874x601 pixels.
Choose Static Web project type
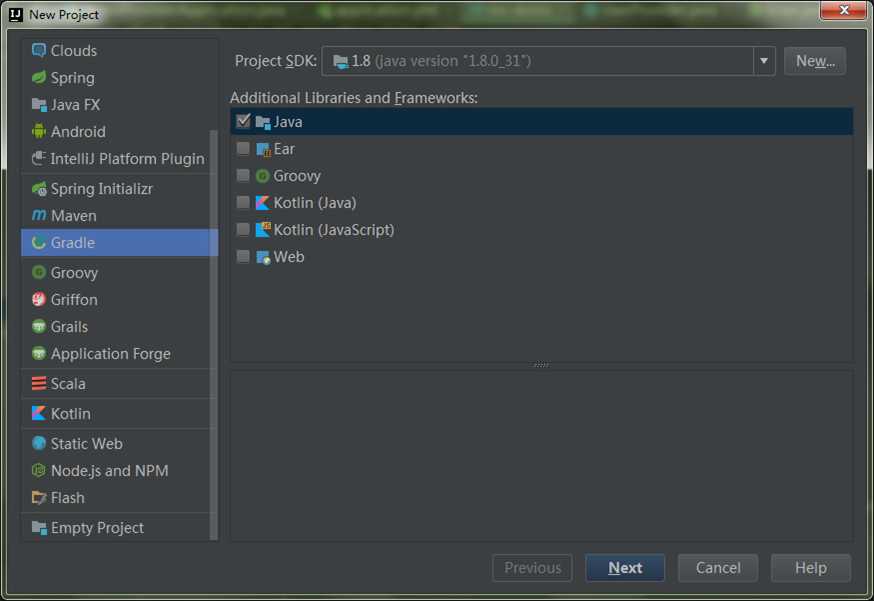(119, 444)
